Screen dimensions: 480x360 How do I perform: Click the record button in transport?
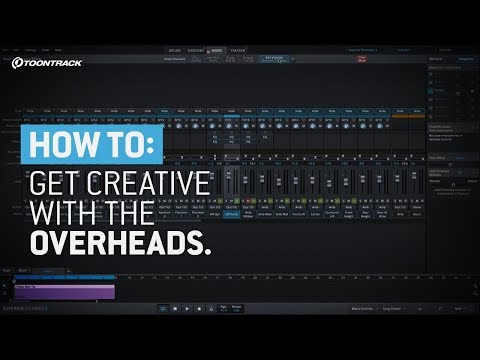coord(199,309)
